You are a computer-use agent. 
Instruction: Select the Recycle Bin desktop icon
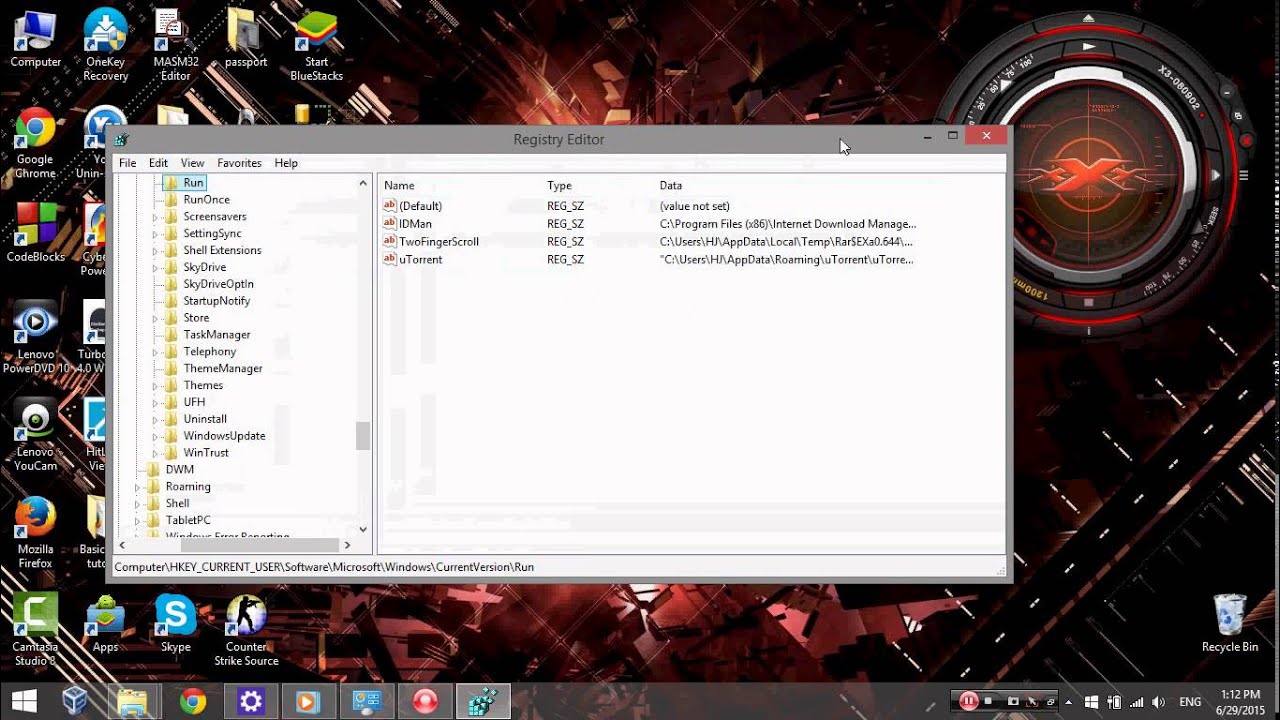(x=1230, y=623)
